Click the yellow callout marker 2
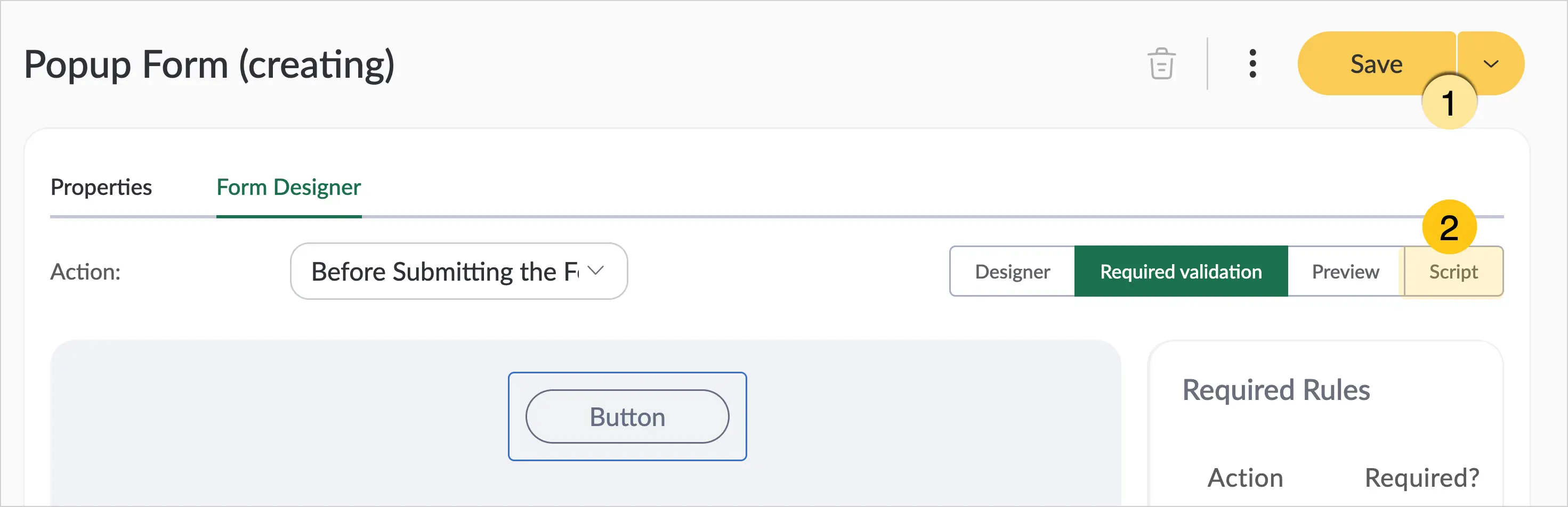The width and height of the screenshot is (1568, 507). tap(1449, 227)
